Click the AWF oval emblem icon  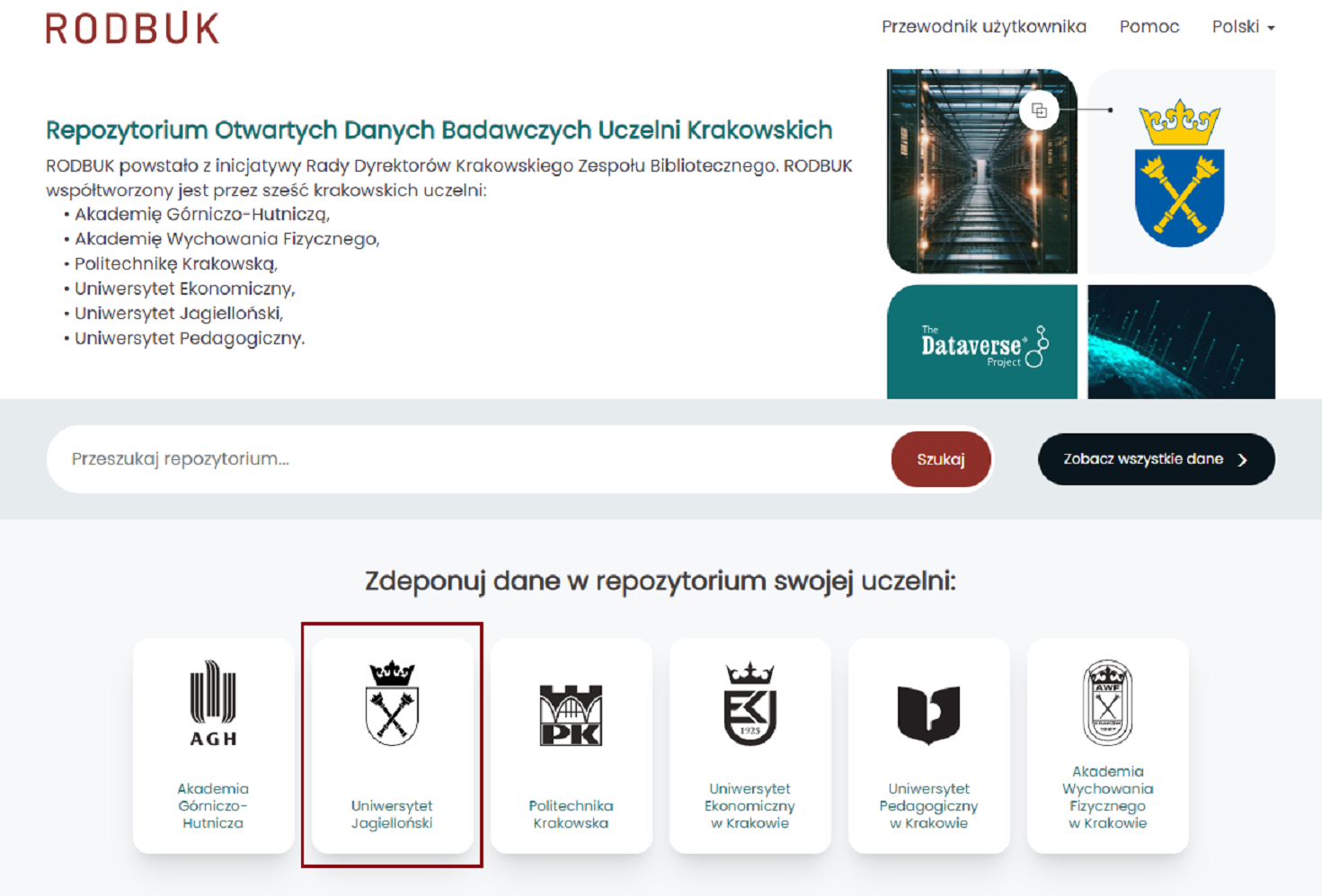(1107, 703)
